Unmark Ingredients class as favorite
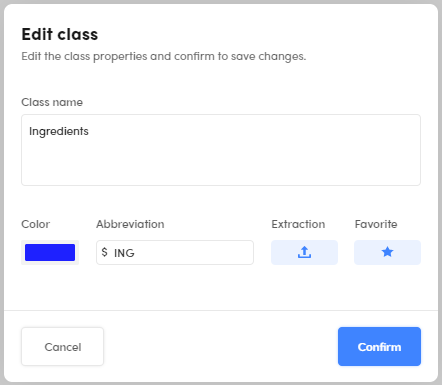The image size is (442, 385). (387, 252)
